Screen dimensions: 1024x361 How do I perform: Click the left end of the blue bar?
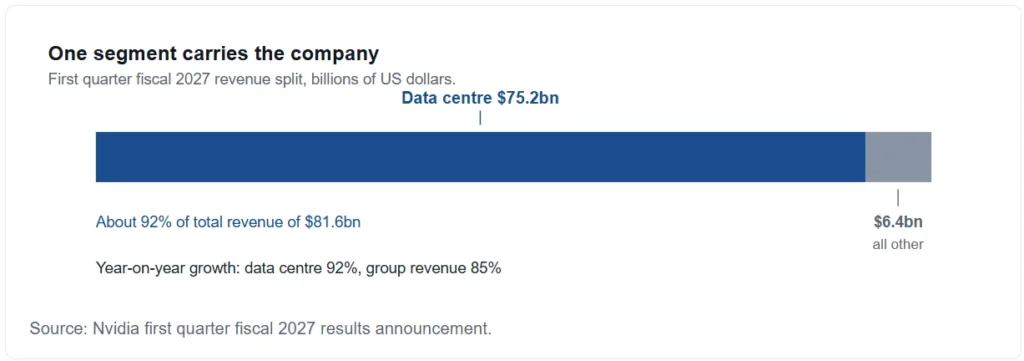coord(98,157)
